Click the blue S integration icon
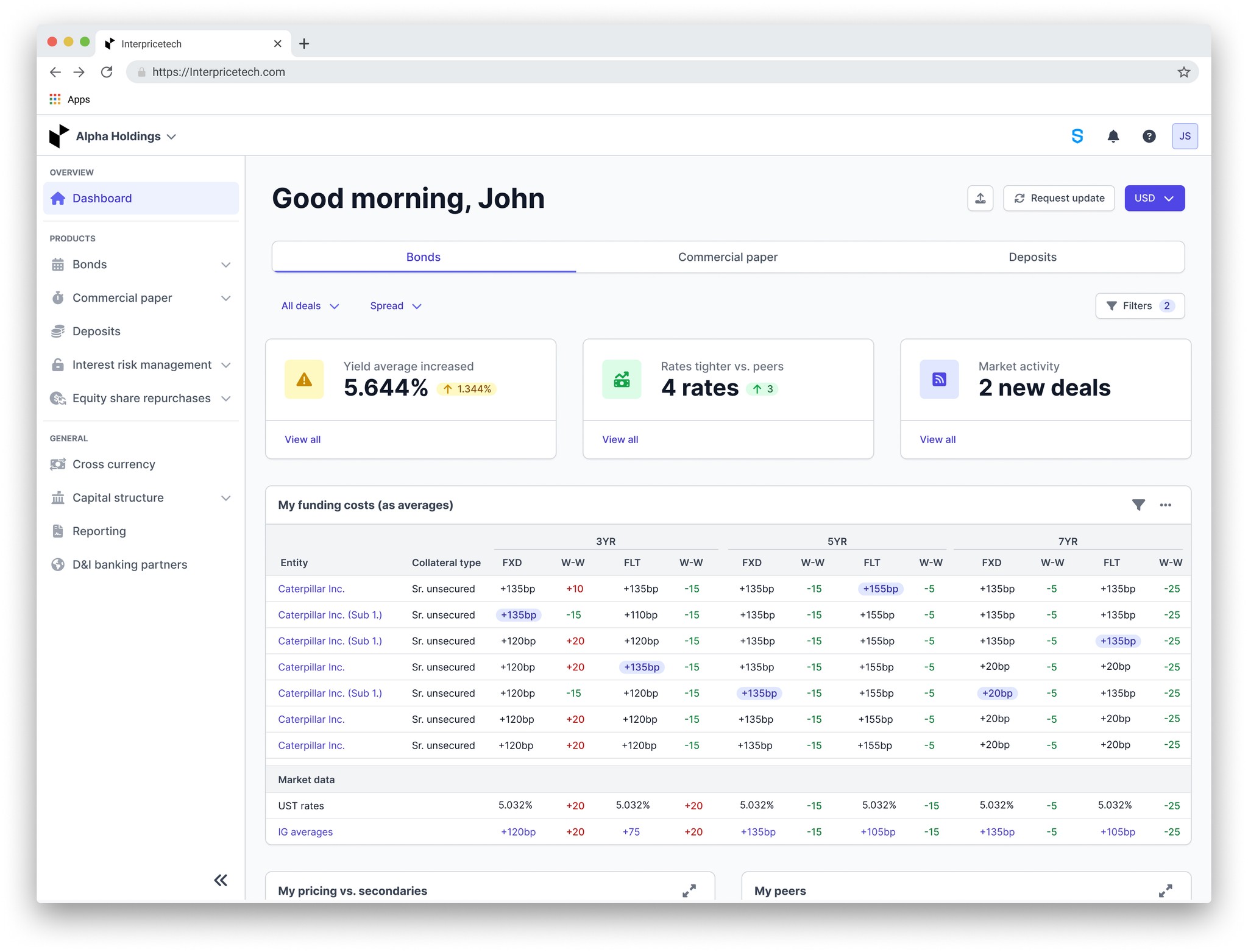 click(x=1077, y=137)
